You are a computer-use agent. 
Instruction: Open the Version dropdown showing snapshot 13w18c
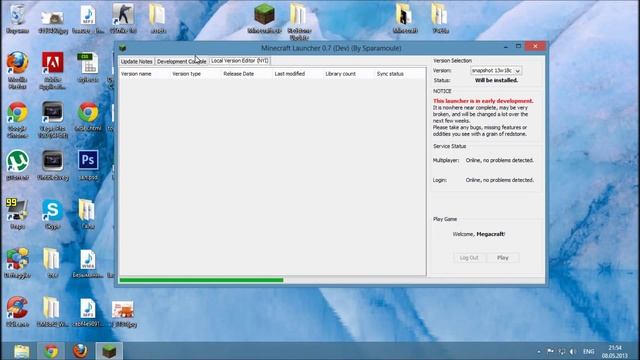(x=496, y=71)
